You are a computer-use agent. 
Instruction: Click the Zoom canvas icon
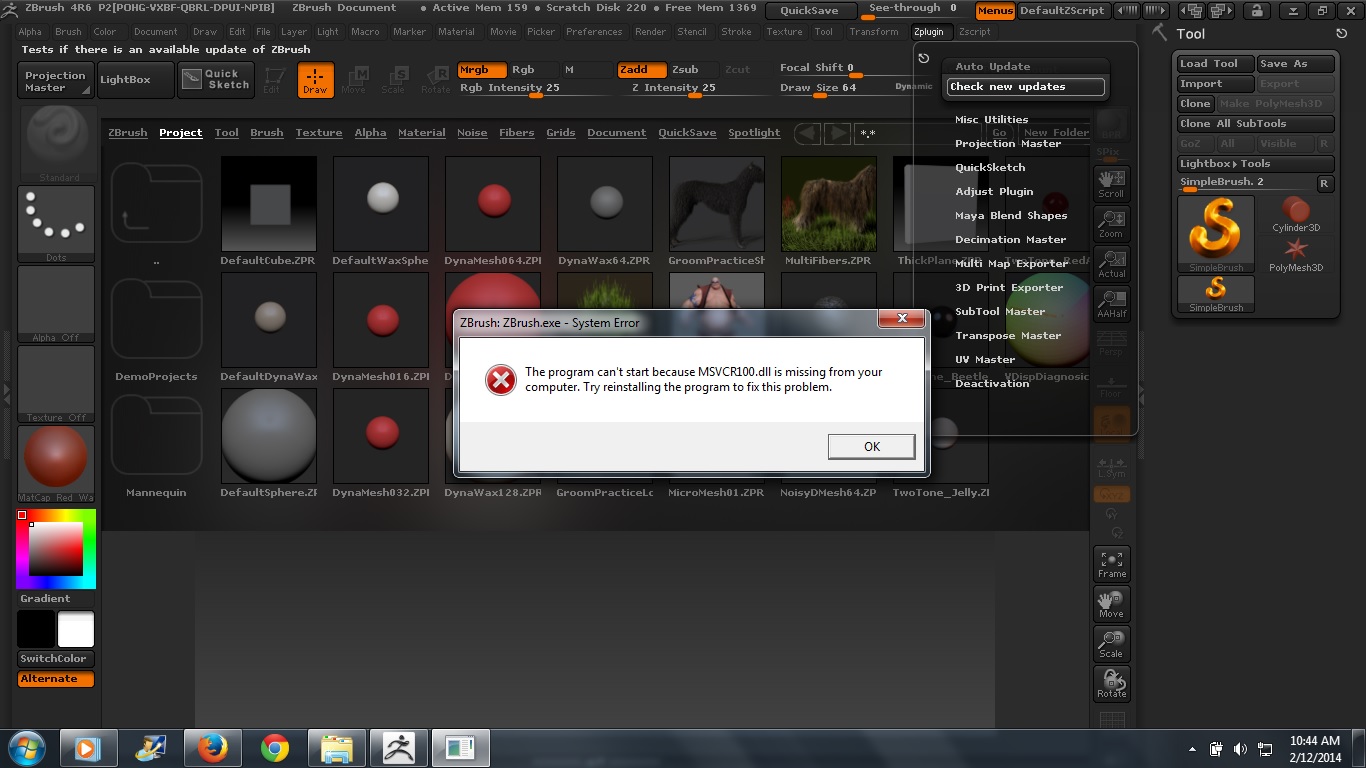pyautogui.click(x=1111, y=223)
